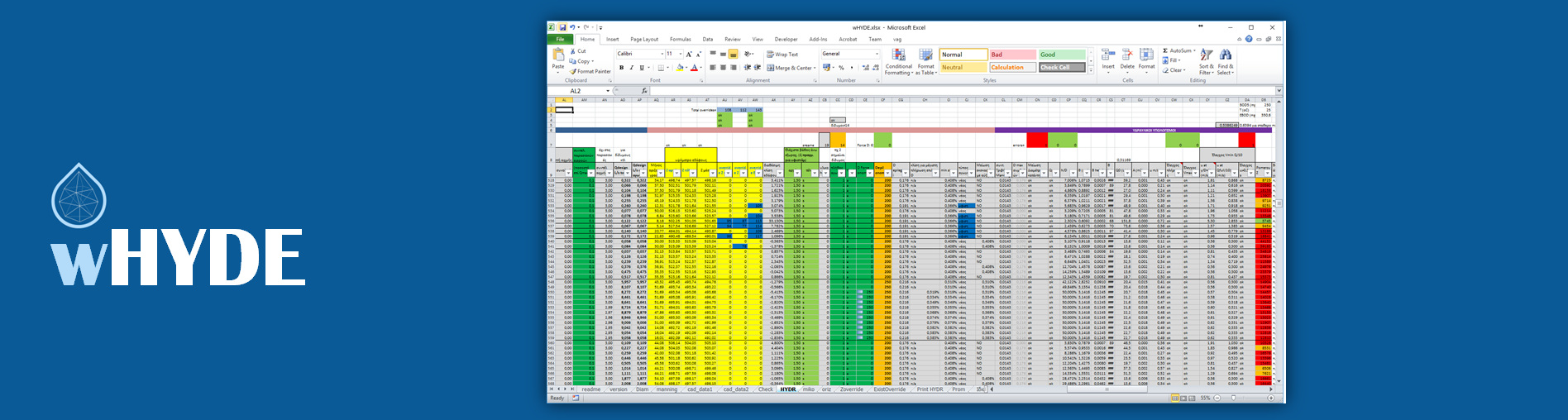
Task: Open the File tab
Action: click(560, 39)
